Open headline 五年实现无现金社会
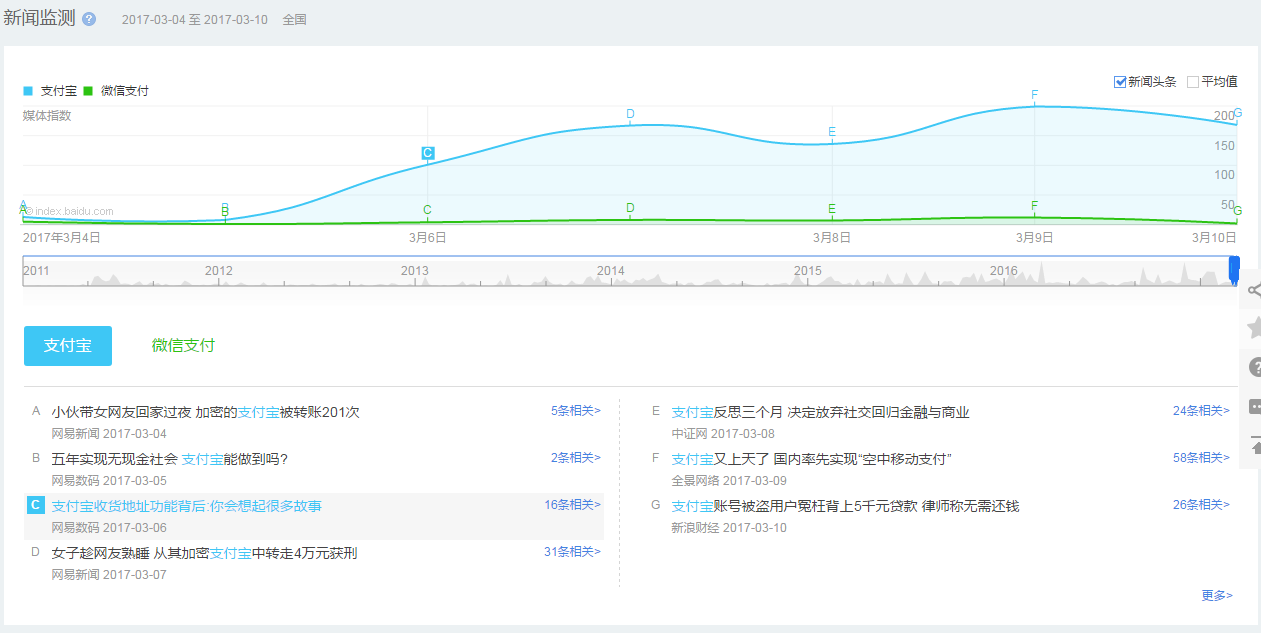The width and height of the screenshot is (1261, 633). click(x=170, y=459)
